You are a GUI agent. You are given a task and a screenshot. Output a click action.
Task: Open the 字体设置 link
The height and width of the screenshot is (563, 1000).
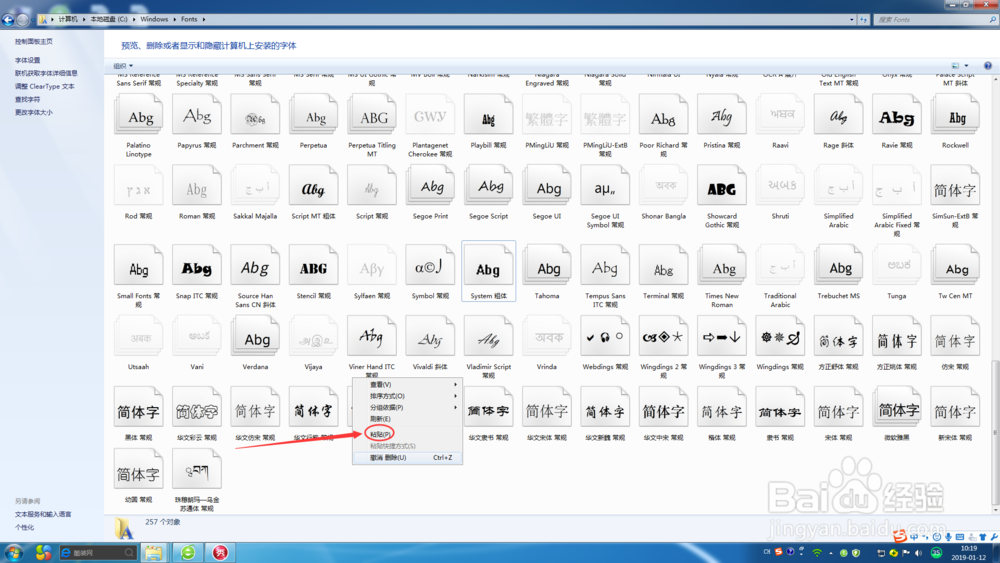(27, 60)
